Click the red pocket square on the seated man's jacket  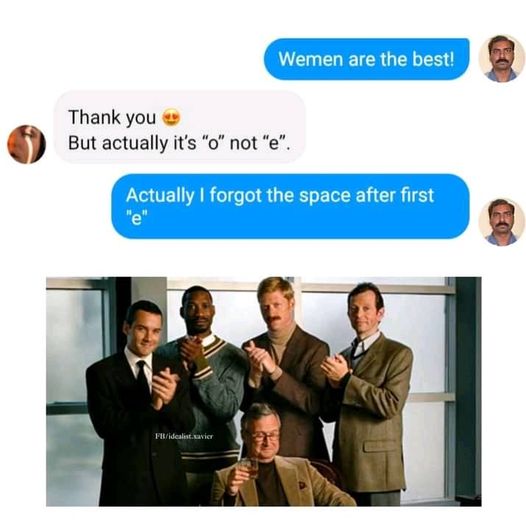pyautogui.click(x=302, y=485)
